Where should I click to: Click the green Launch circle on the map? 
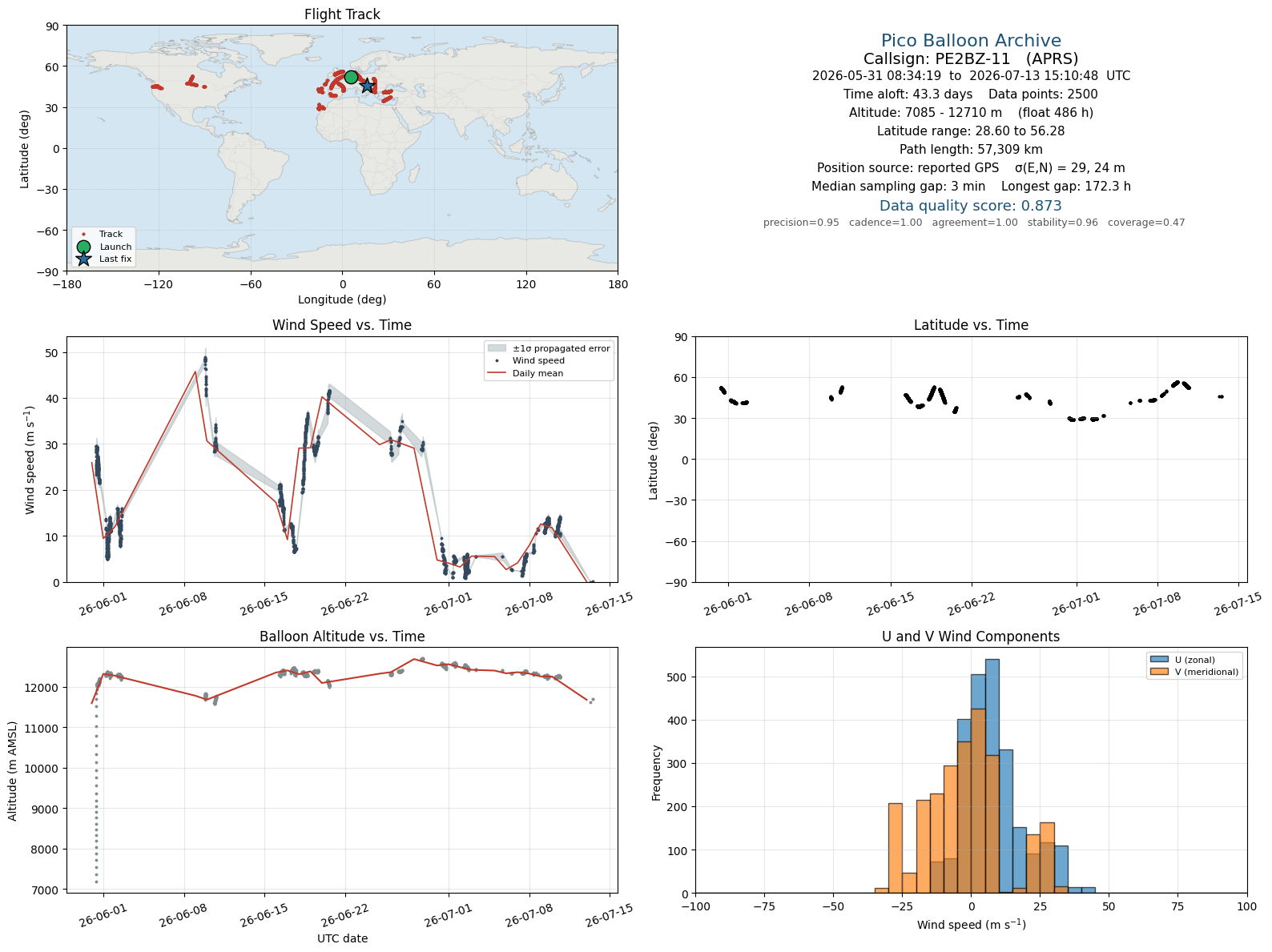click(x=351, y=78)
